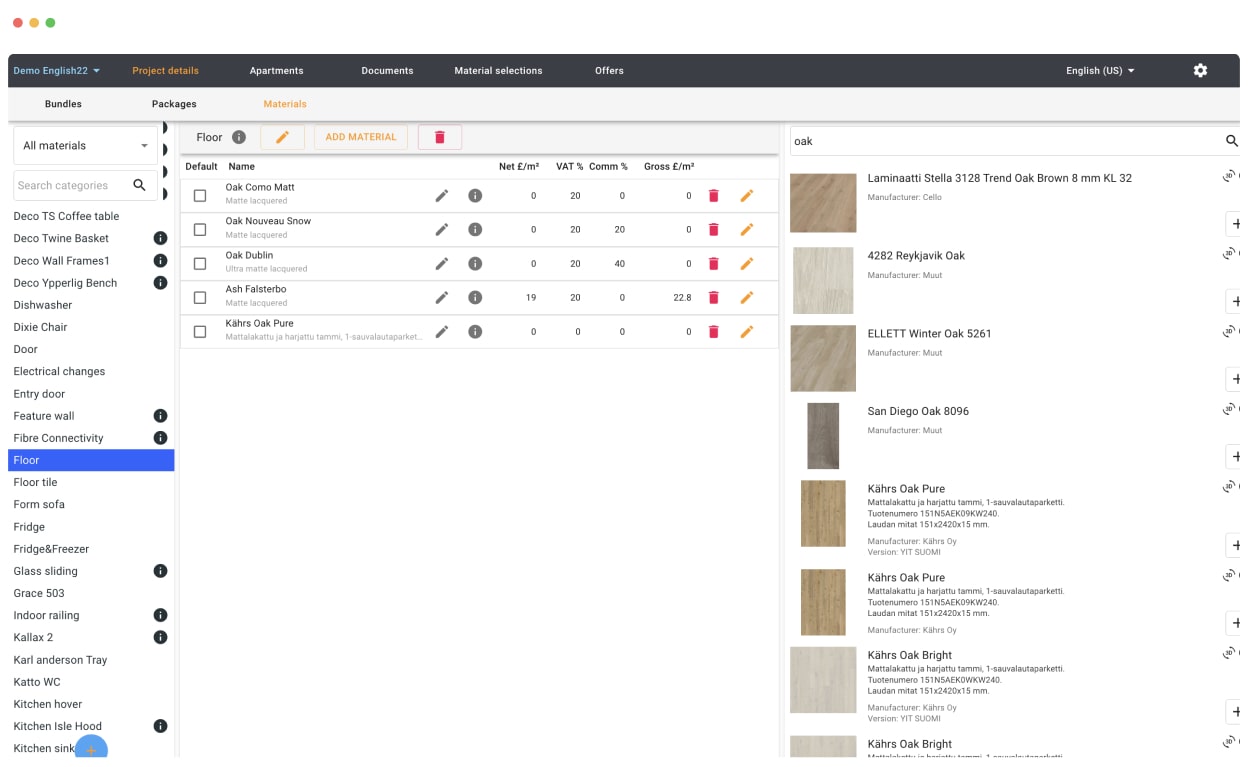Click San Diego Oak 8096 thumbnail
This screenshot has height=767, width=1248.
click(823, 436)
